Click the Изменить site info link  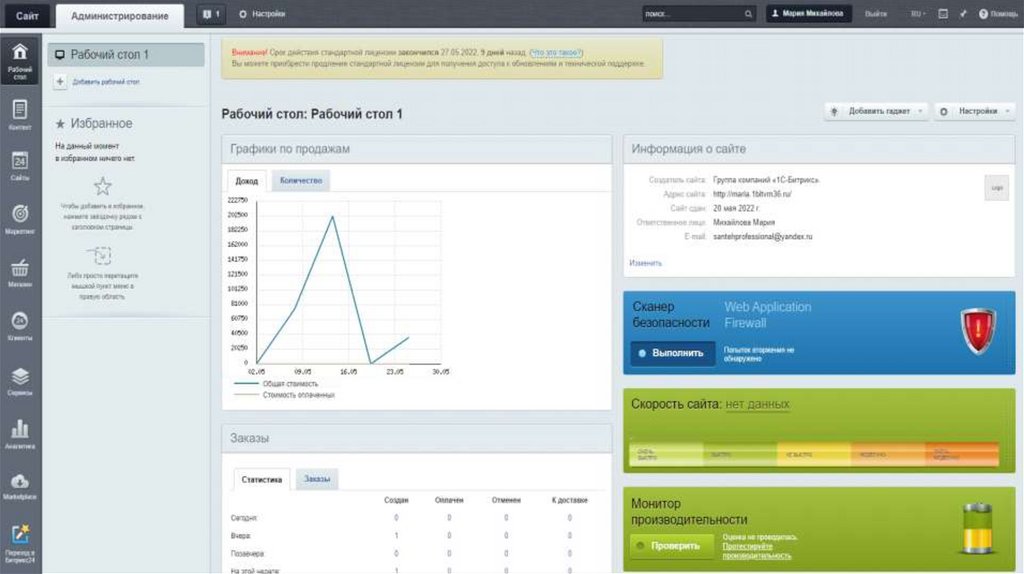(x=645, y=263)
